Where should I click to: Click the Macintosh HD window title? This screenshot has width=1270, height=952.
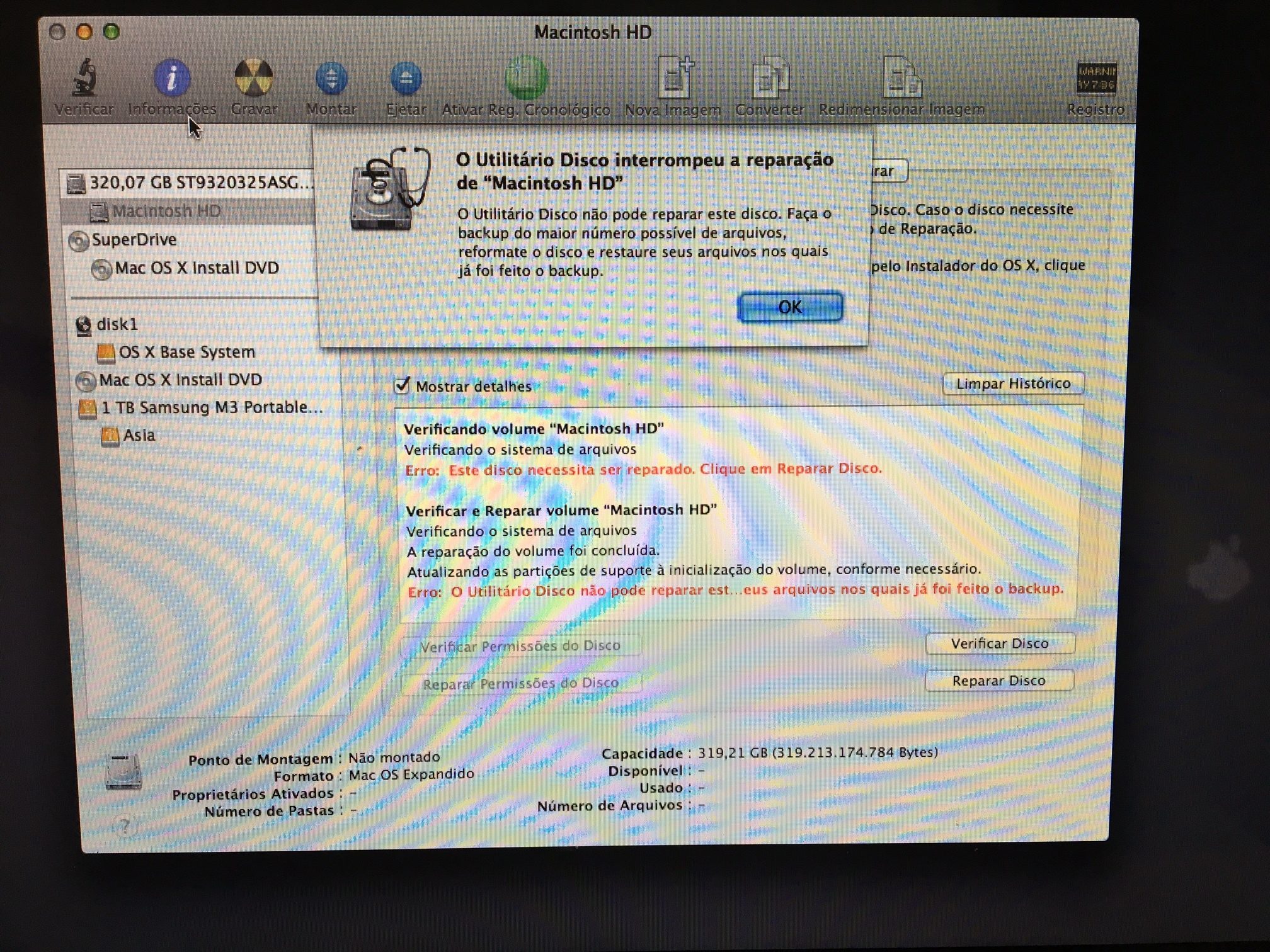coord(593,32)
